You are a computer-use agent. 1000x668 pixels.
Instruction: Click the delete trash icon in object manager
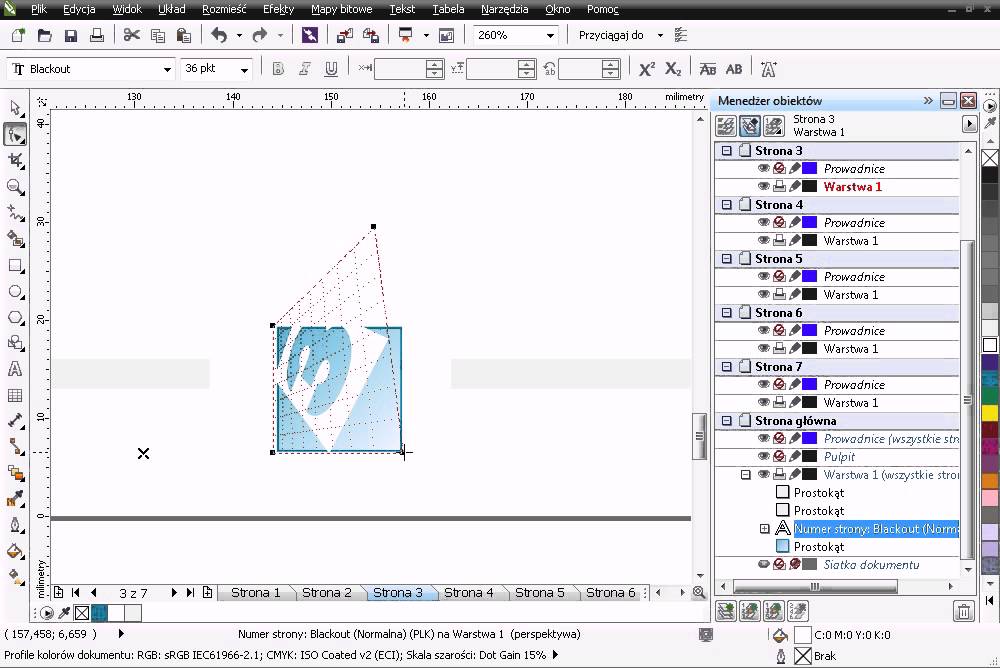[x=964, y=611]
